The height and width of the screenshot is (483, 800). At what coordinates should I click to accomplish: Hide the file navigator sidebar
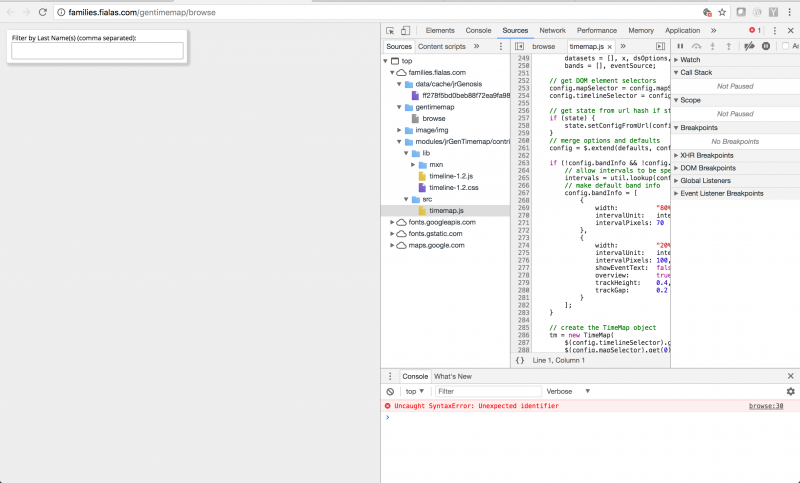point(520,46)
